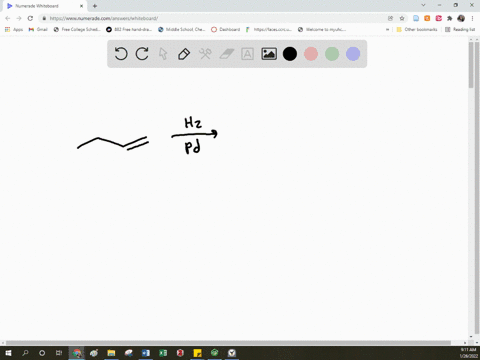Open the orange extension icon

[427, 18]
